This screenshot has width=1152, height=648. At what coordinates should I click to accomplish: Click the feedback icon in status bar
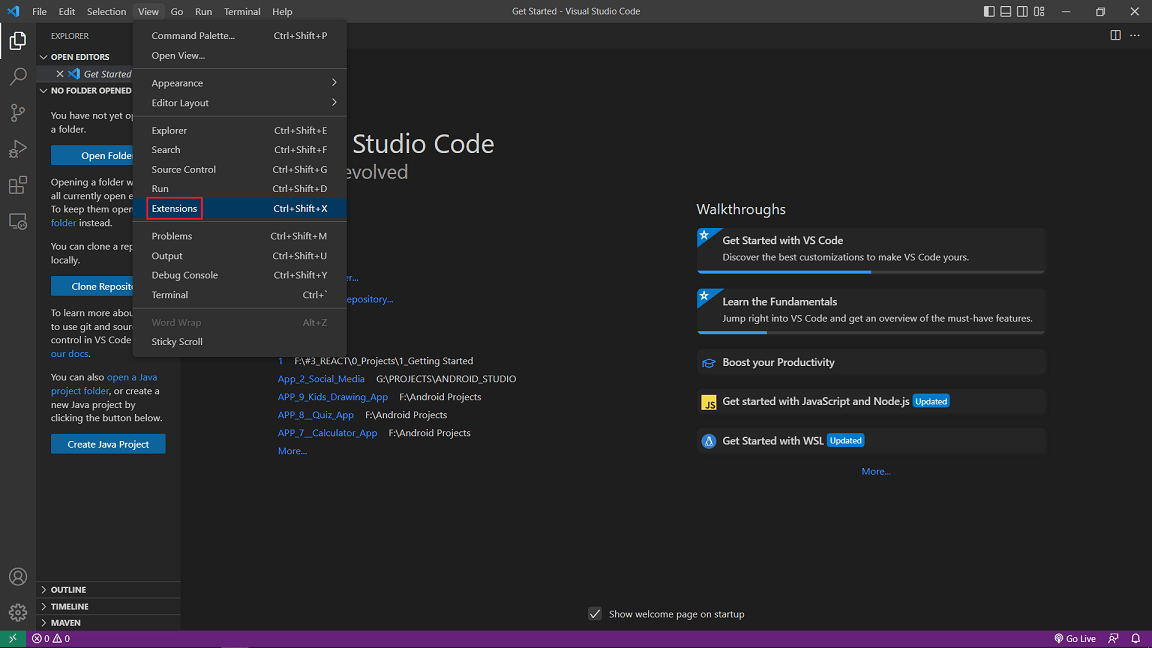[1114, 638]
